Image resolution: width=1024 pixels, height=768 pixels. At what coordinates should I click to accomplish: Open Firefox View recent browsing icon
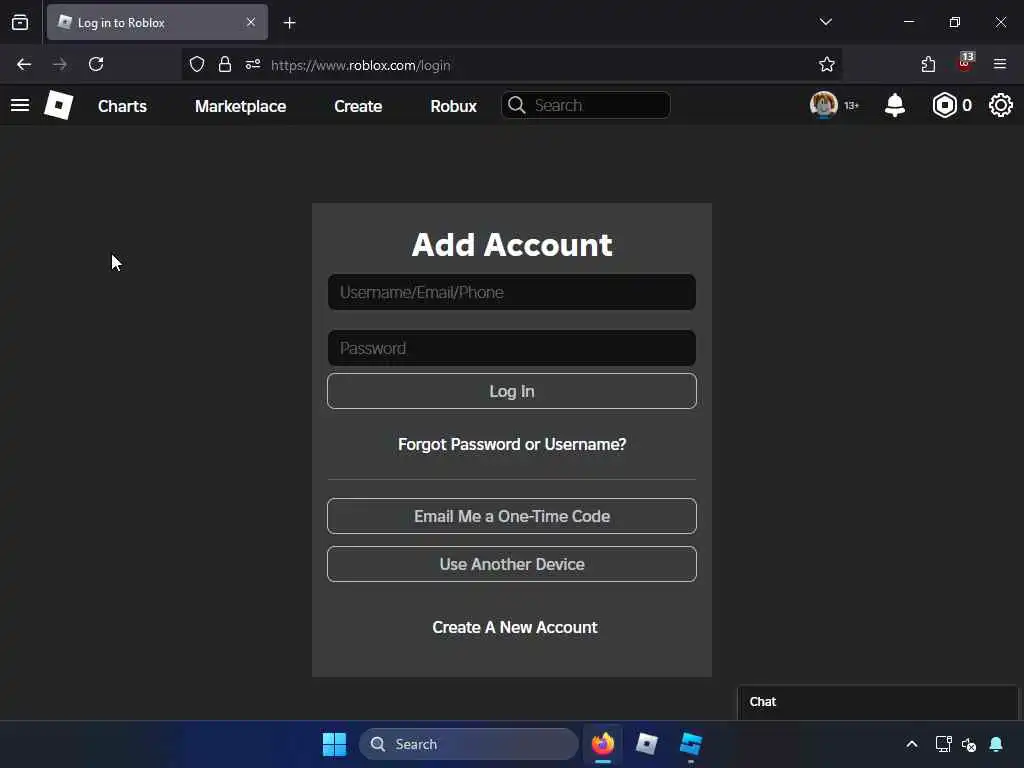tap(20, 22)
